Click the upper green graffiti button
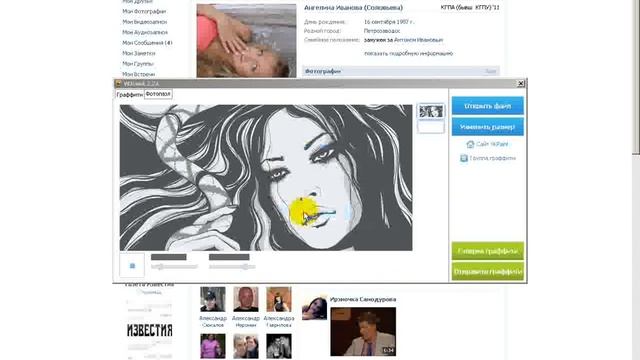The width and height of the screenshot is (640, 360). click(487, 251)
